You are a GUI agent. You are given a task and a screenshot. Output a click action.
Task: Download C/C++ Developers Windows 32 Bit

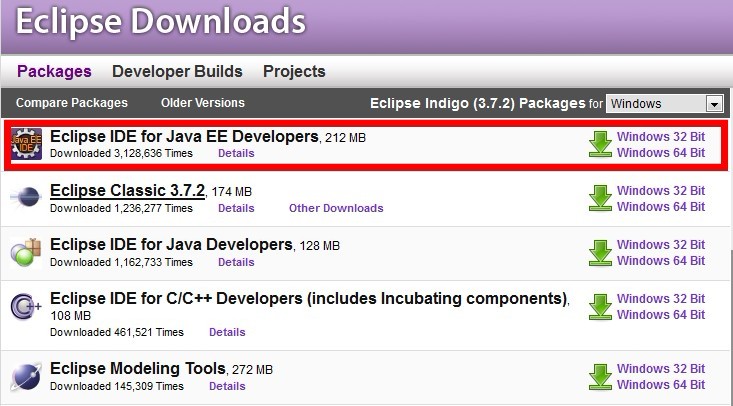pos(661,298)
